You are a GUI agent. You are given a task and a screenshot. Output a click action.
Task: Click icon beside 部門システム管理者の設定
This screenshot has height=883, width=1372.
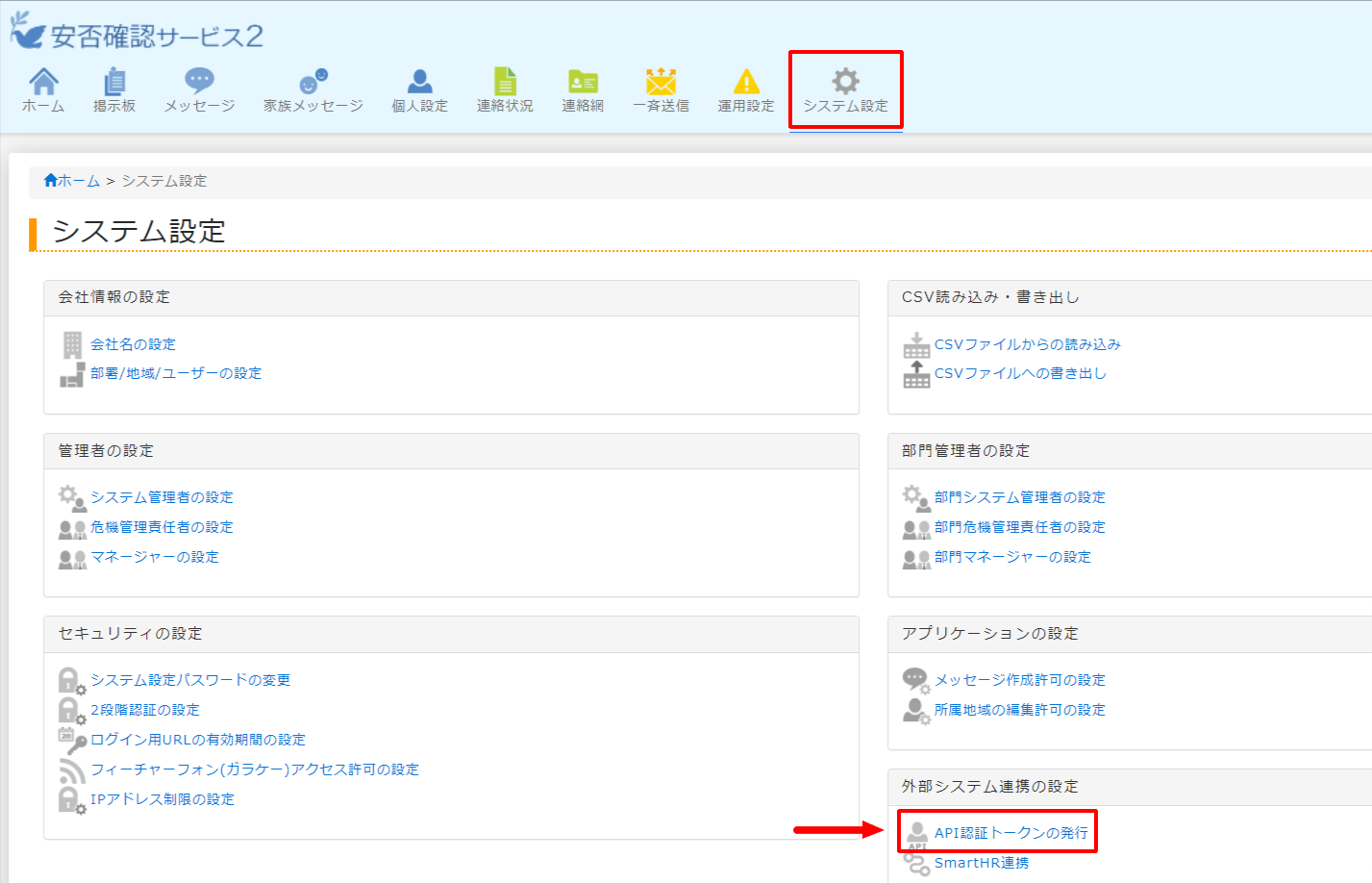[917, 497]
